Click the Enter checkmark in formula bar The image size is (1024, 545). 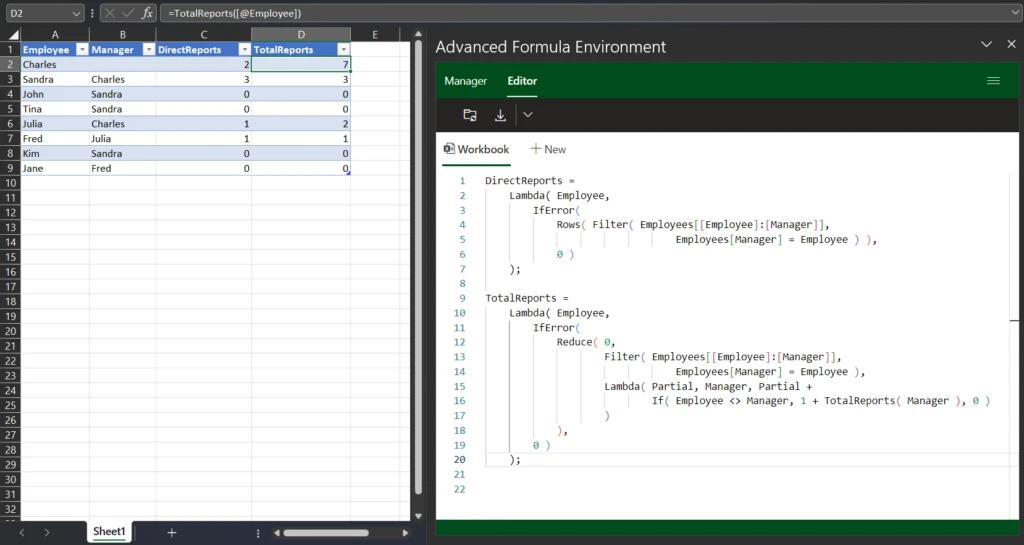(129, 13)
